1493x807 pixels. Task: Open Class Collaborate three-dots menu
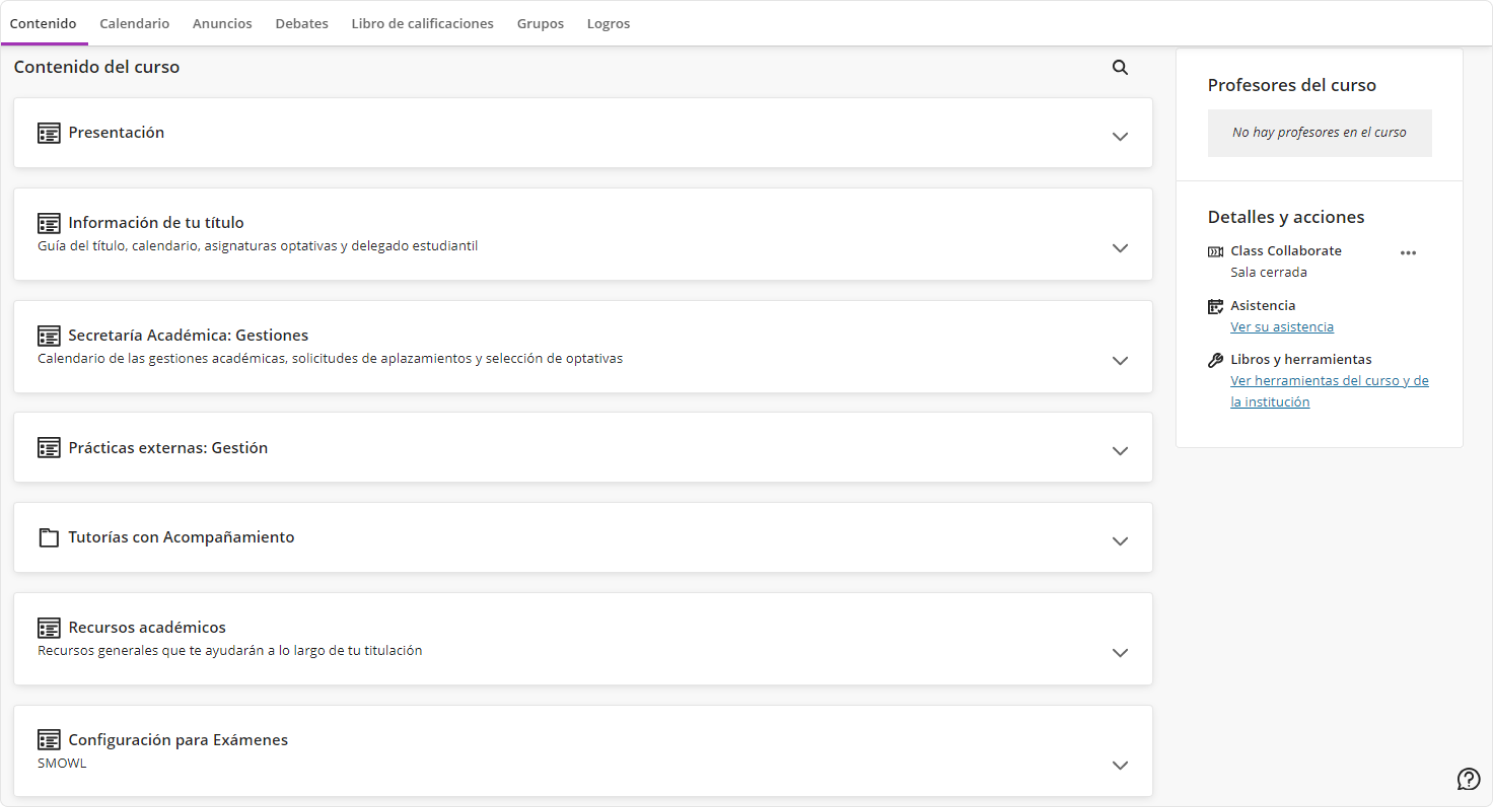click(x=1408, y=253)
